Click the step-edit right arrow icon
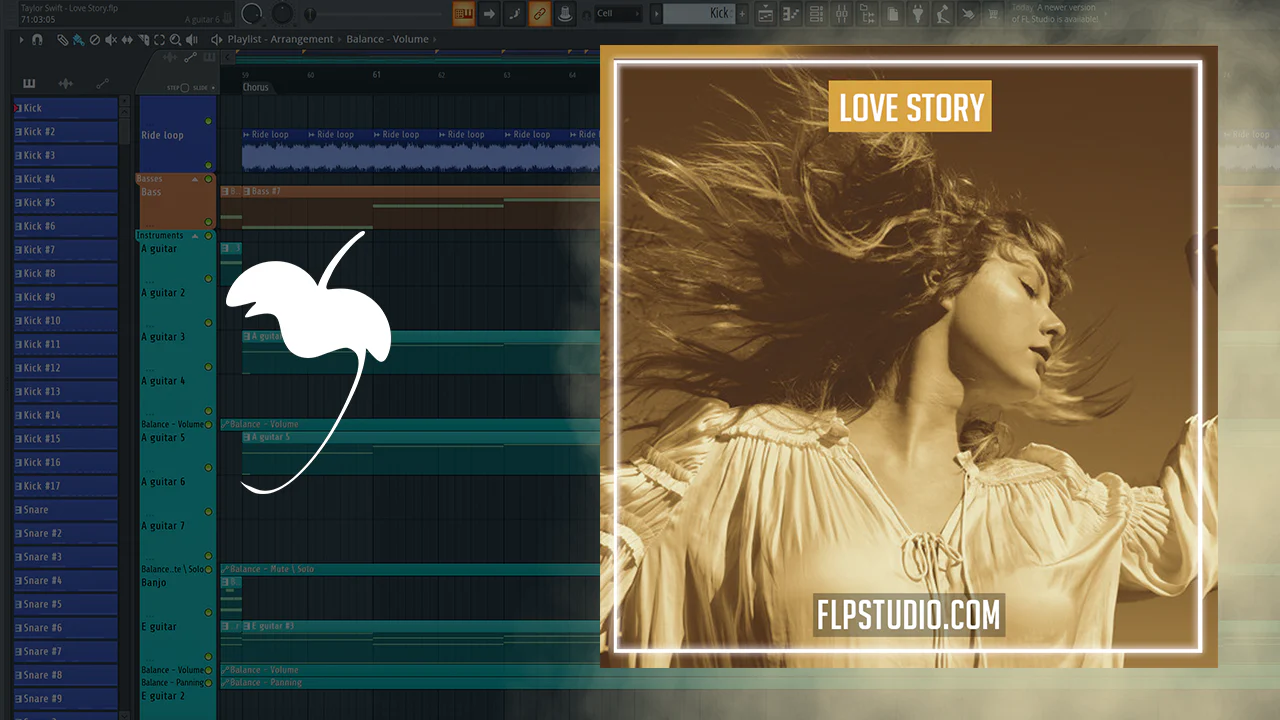Screen dimensions: 1280x720 tap(489, 14)
